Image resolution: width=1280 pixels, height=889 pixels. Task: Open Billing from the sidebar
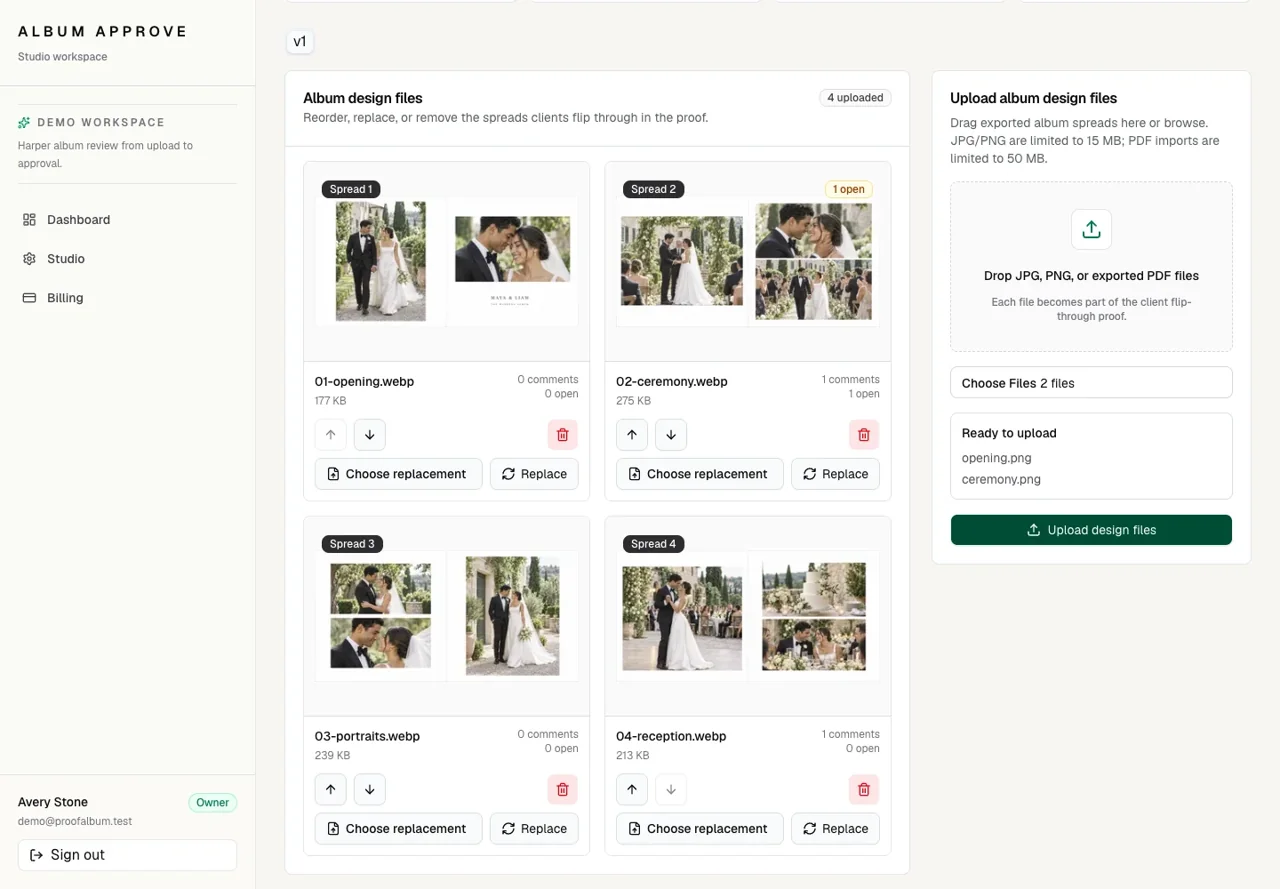click(x=127, y=298)
